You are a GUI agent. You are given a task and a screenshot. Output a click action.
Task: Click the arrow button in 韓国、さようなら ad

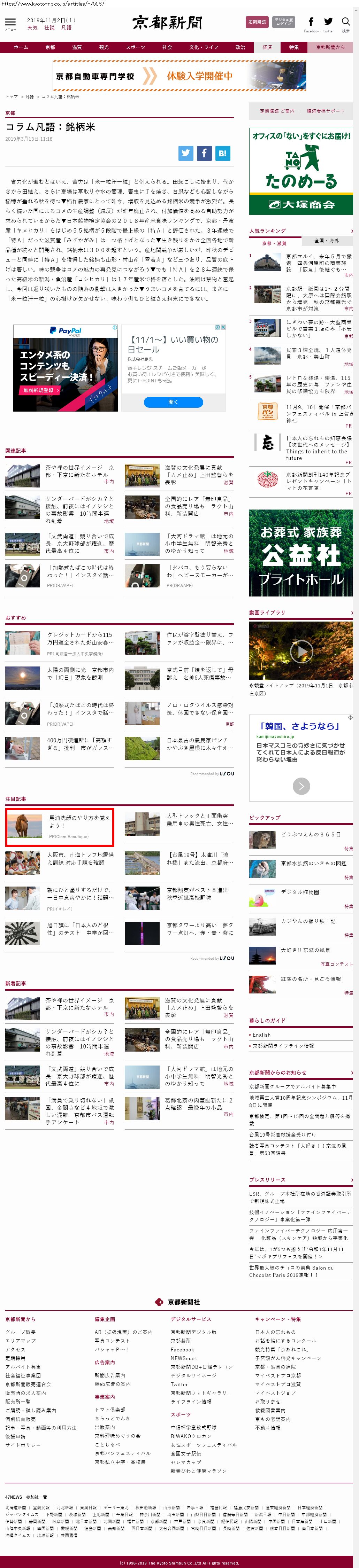[301, 786]
